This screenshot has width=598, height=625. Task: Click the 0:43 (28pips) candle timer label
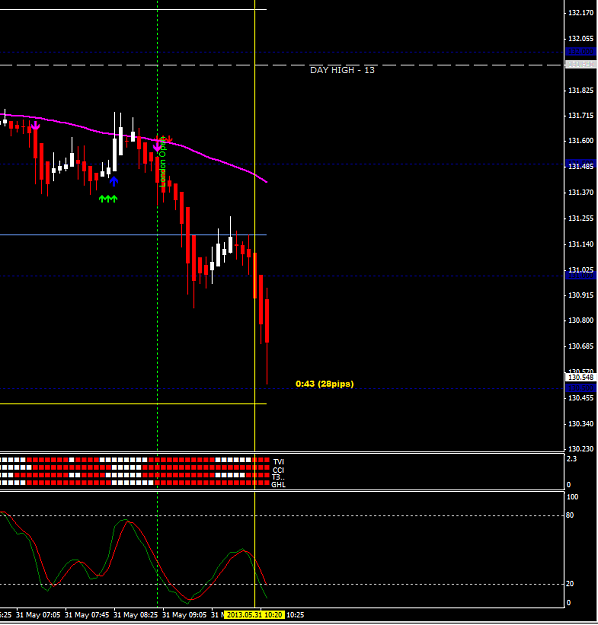click(325, 384)
